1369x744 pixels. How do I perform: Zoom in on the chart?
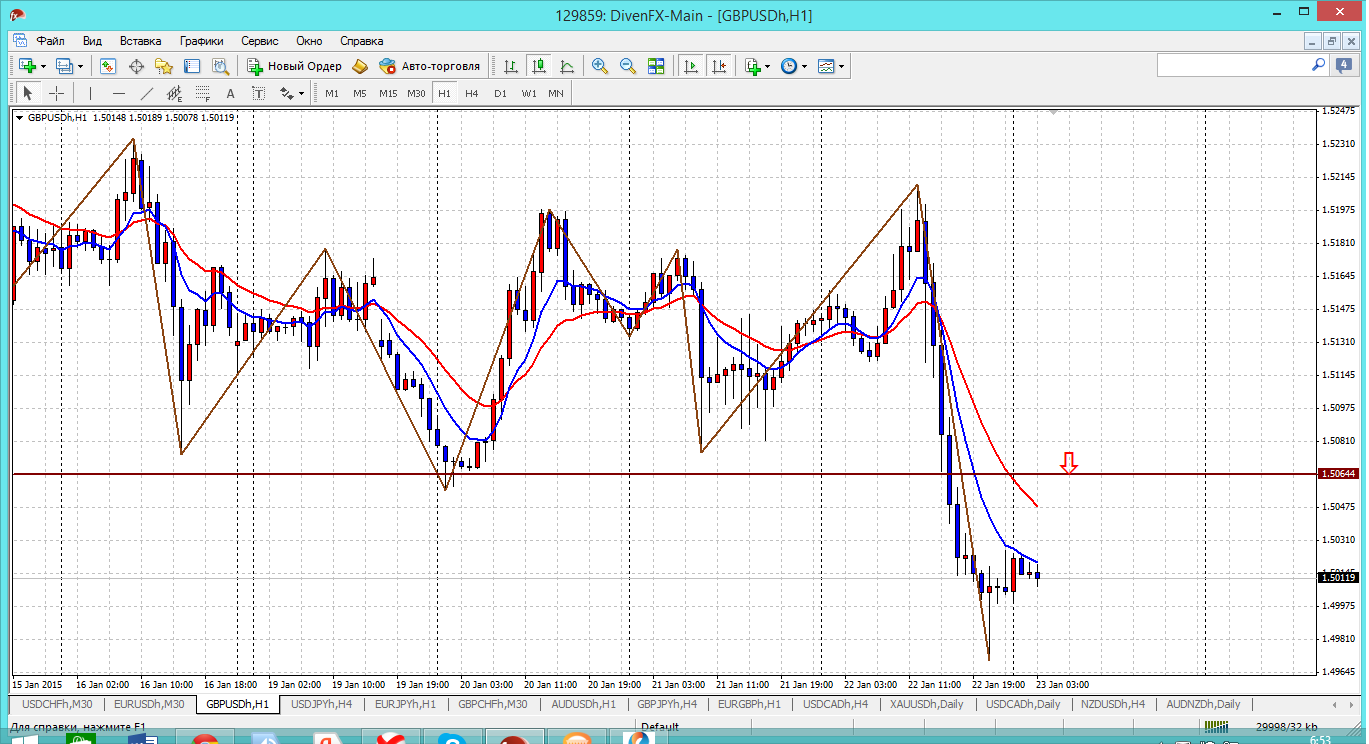tap(600, 66)
